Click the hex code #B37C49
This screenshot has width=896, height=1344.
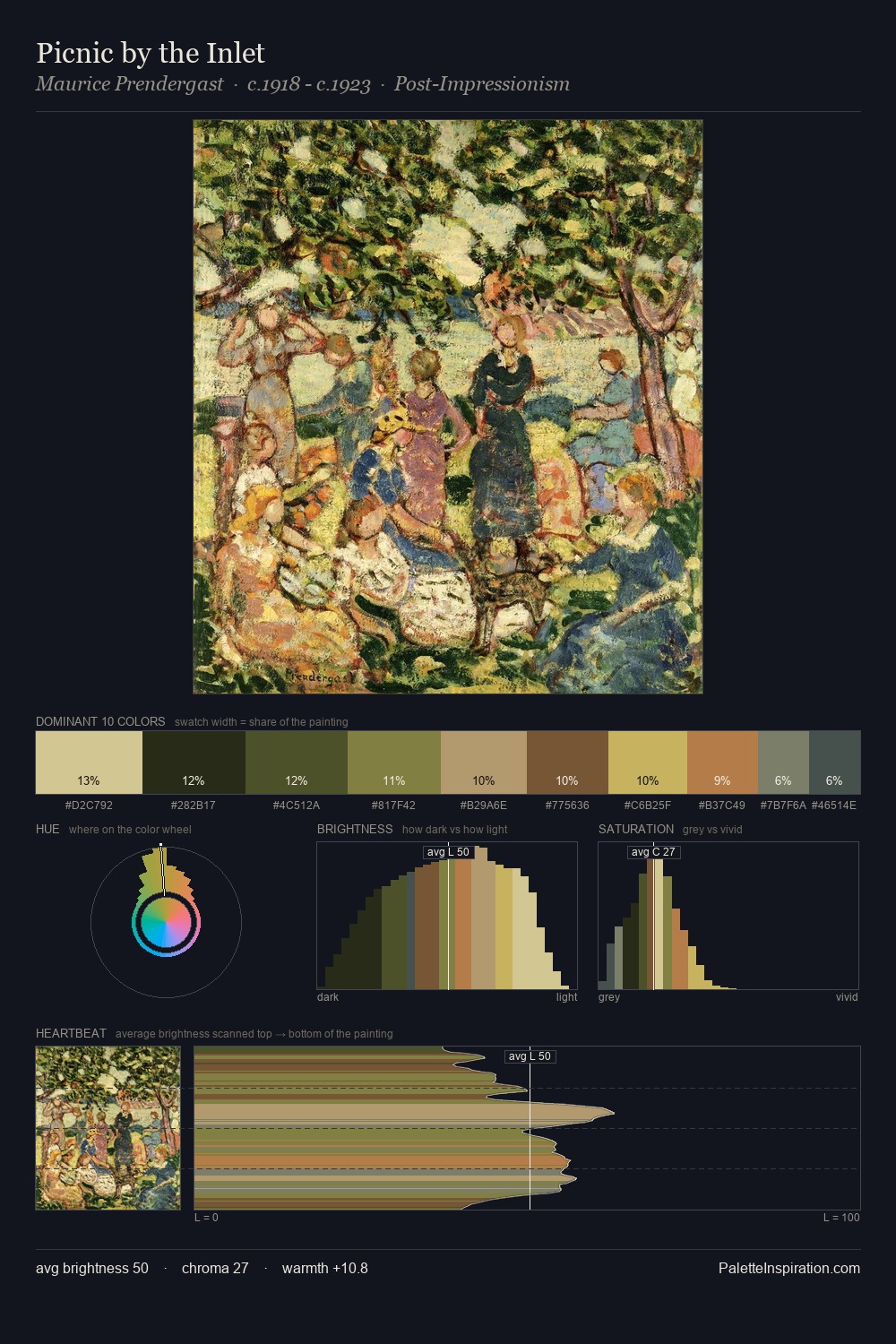click(x=722, y=806)
